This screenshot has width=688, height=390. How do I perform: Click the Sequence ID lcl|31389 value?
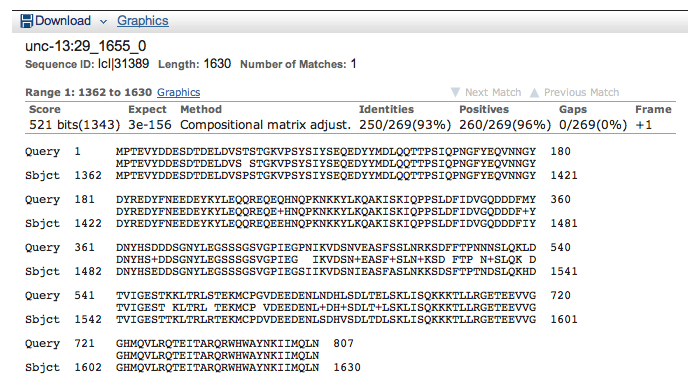coord(123,64)
